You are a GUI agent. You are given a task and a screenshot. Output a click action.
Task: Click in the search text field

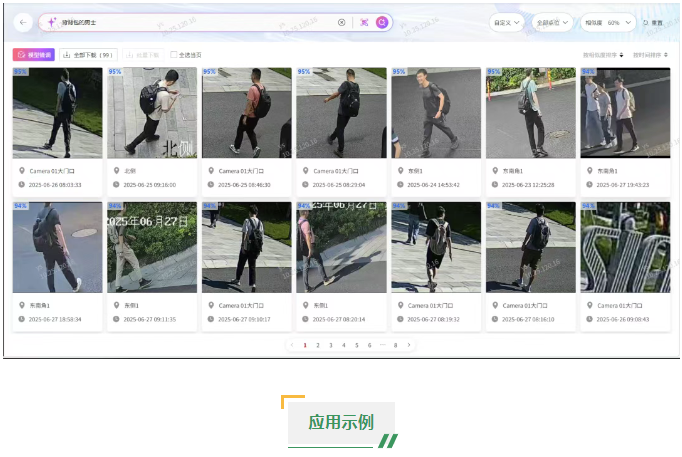(196, 22)
